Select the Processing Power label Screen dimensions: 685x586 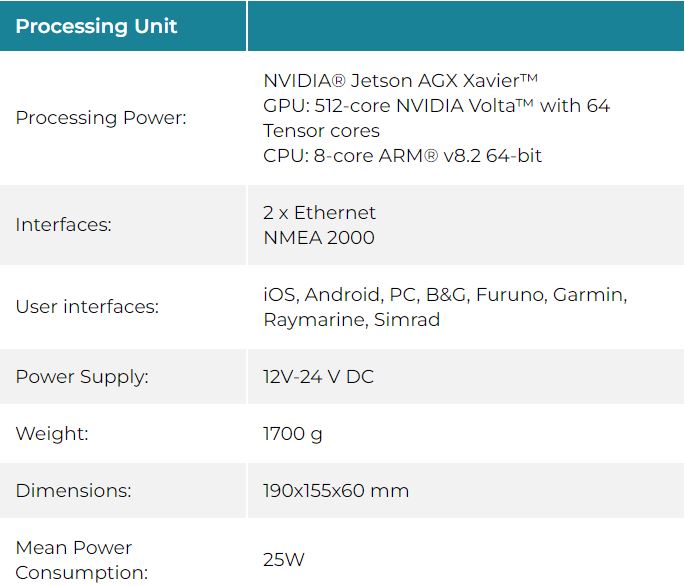click(x=101, y=118)
